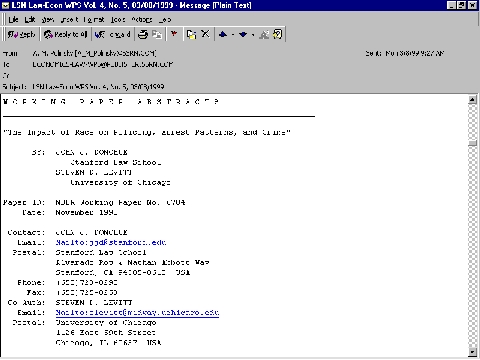Click the scrollbar up arrow
480x360 pixels.
click(472, 100)
